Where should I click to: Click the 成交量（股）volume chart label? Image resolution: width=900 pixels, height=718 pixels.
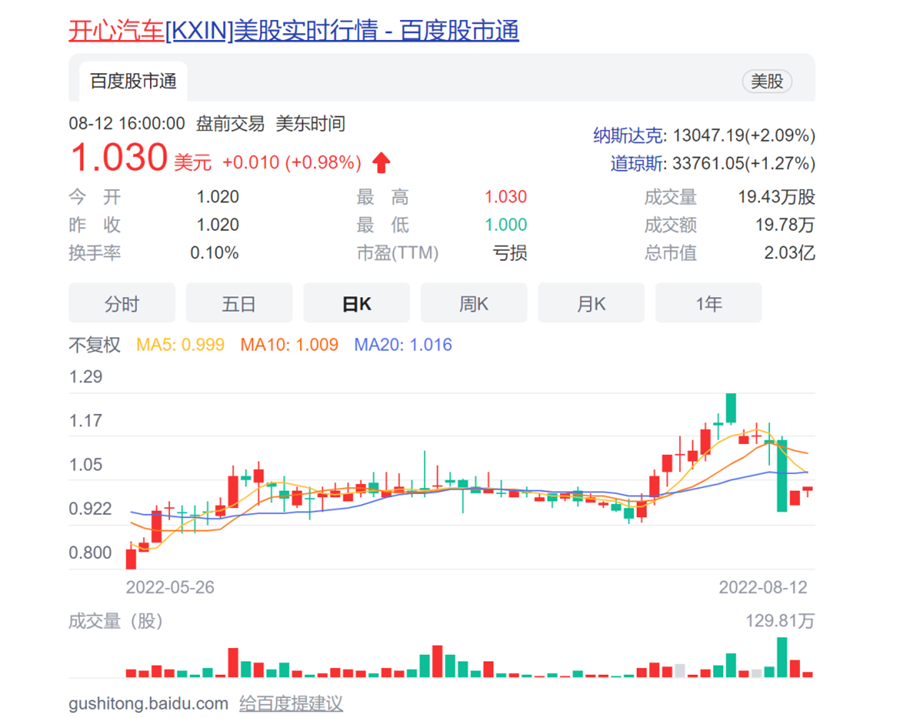(x=116, y=621)
